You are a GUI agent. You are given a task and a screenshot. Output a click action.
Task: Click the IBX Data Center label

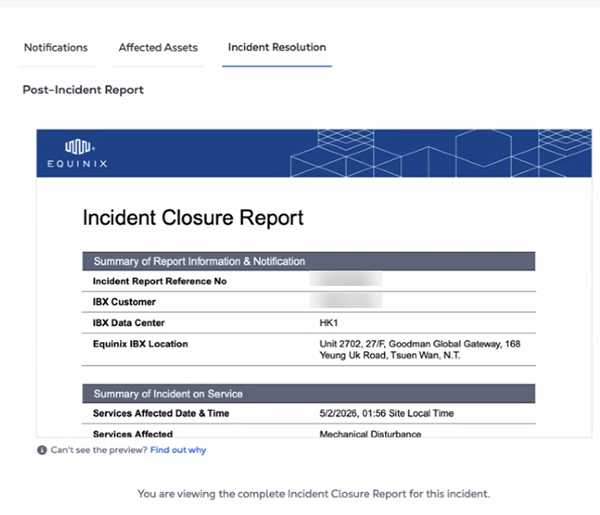(129, 323)
